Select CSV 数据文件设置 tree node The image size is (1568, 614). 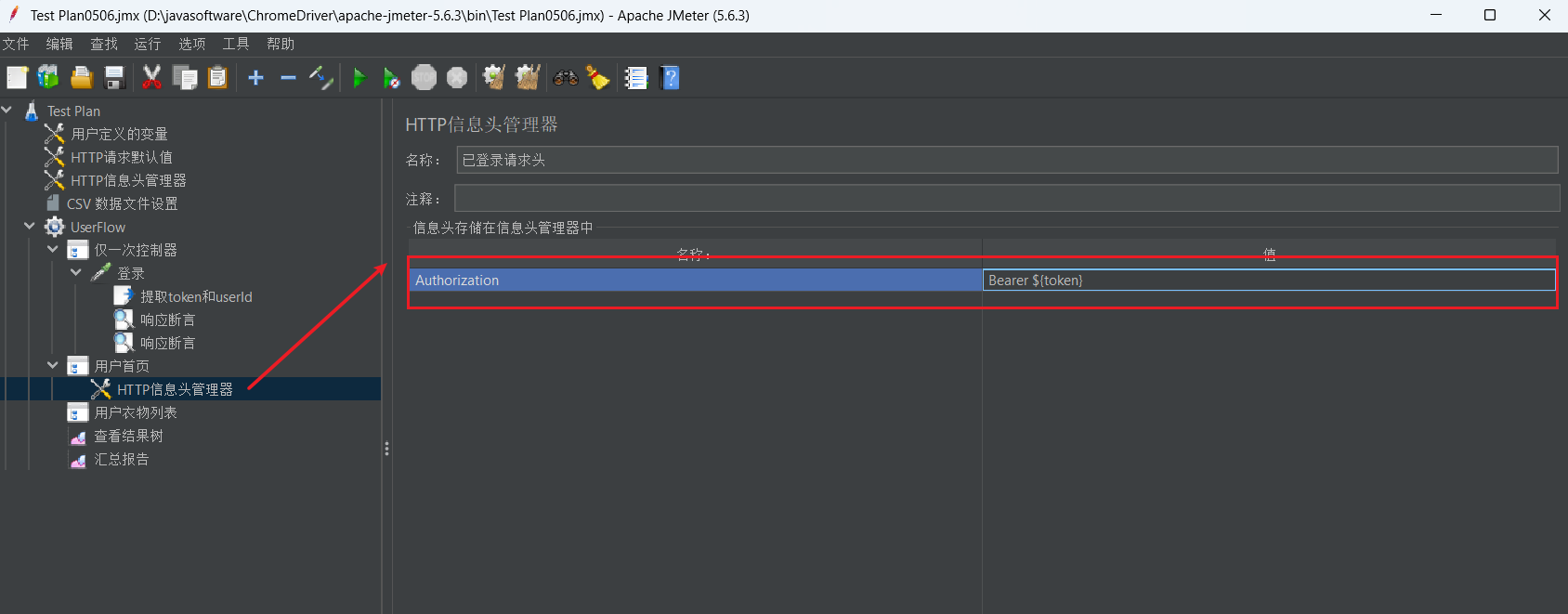tap(122, 204)
